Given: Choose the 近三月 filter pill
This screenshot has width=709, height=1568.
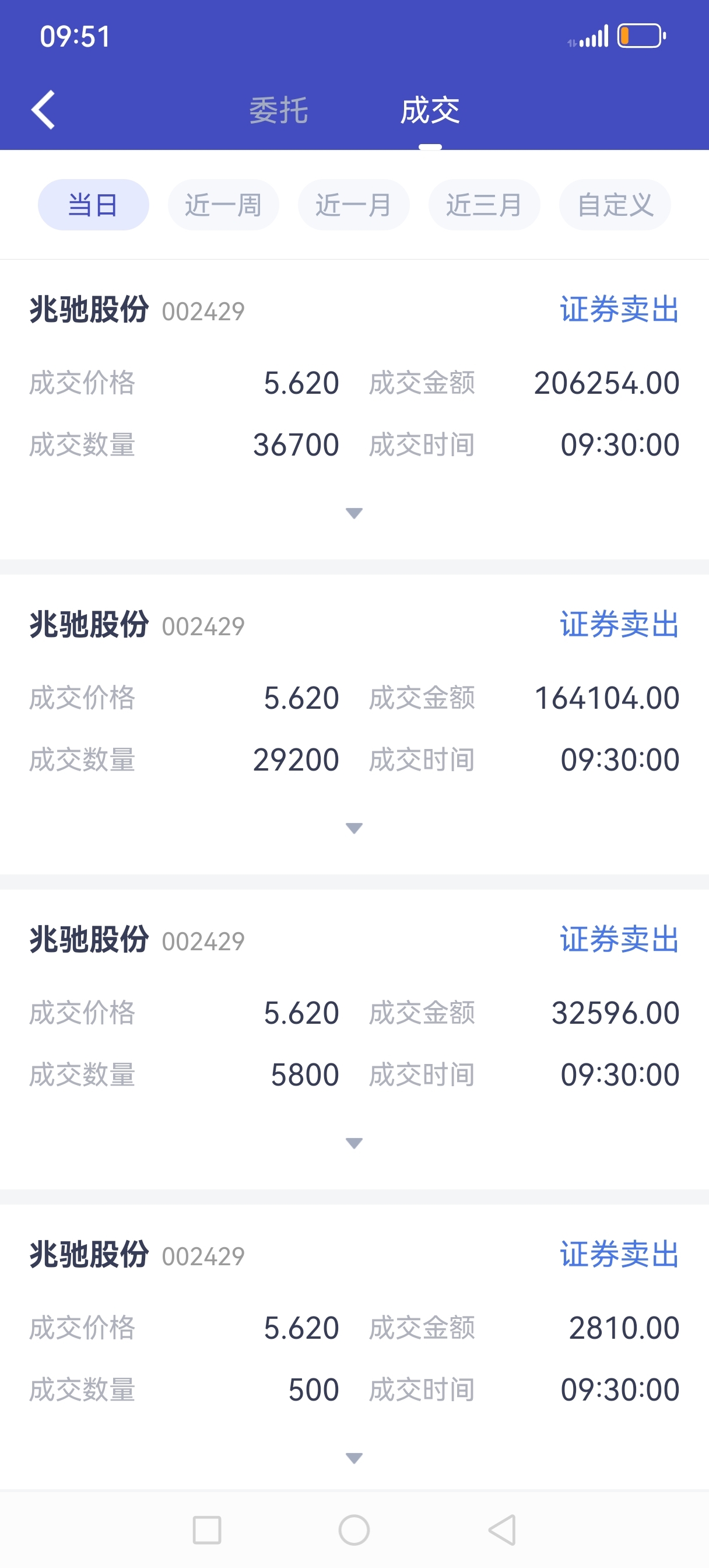Looking at the screenshot, I should coord(485,205).
